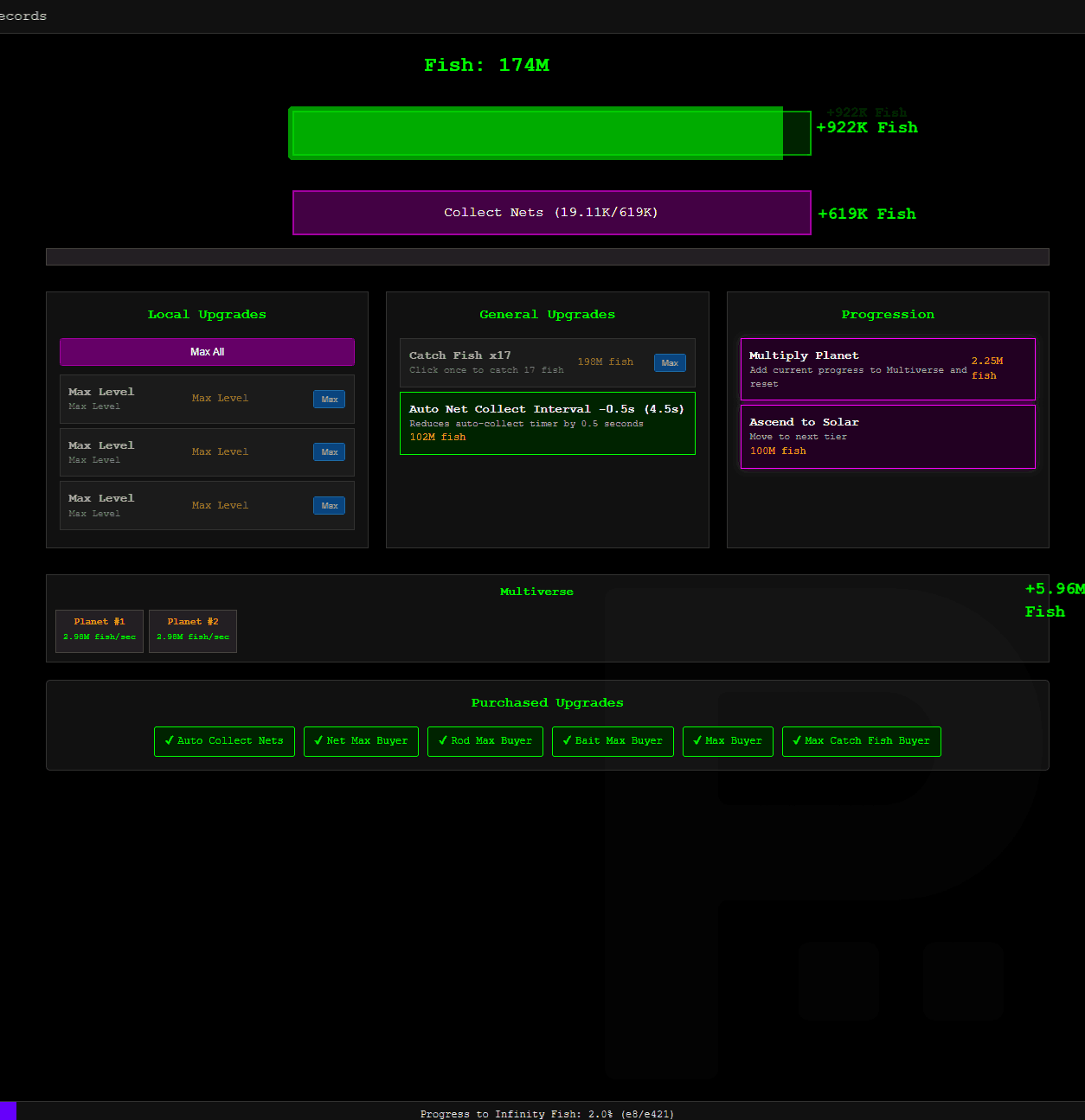Select Planet #2 in Multiverse
The height and width of the screenshot is (1120, 1085).
(x=193, y=631)
